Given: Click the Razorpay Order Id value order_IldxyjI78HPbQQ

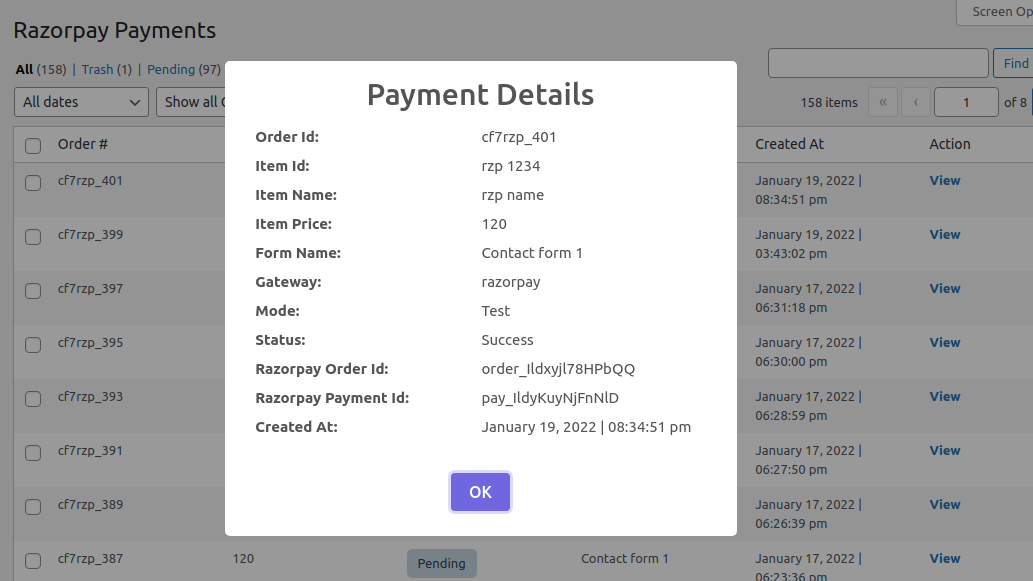Looking at the screenshot, I should 558,369.
